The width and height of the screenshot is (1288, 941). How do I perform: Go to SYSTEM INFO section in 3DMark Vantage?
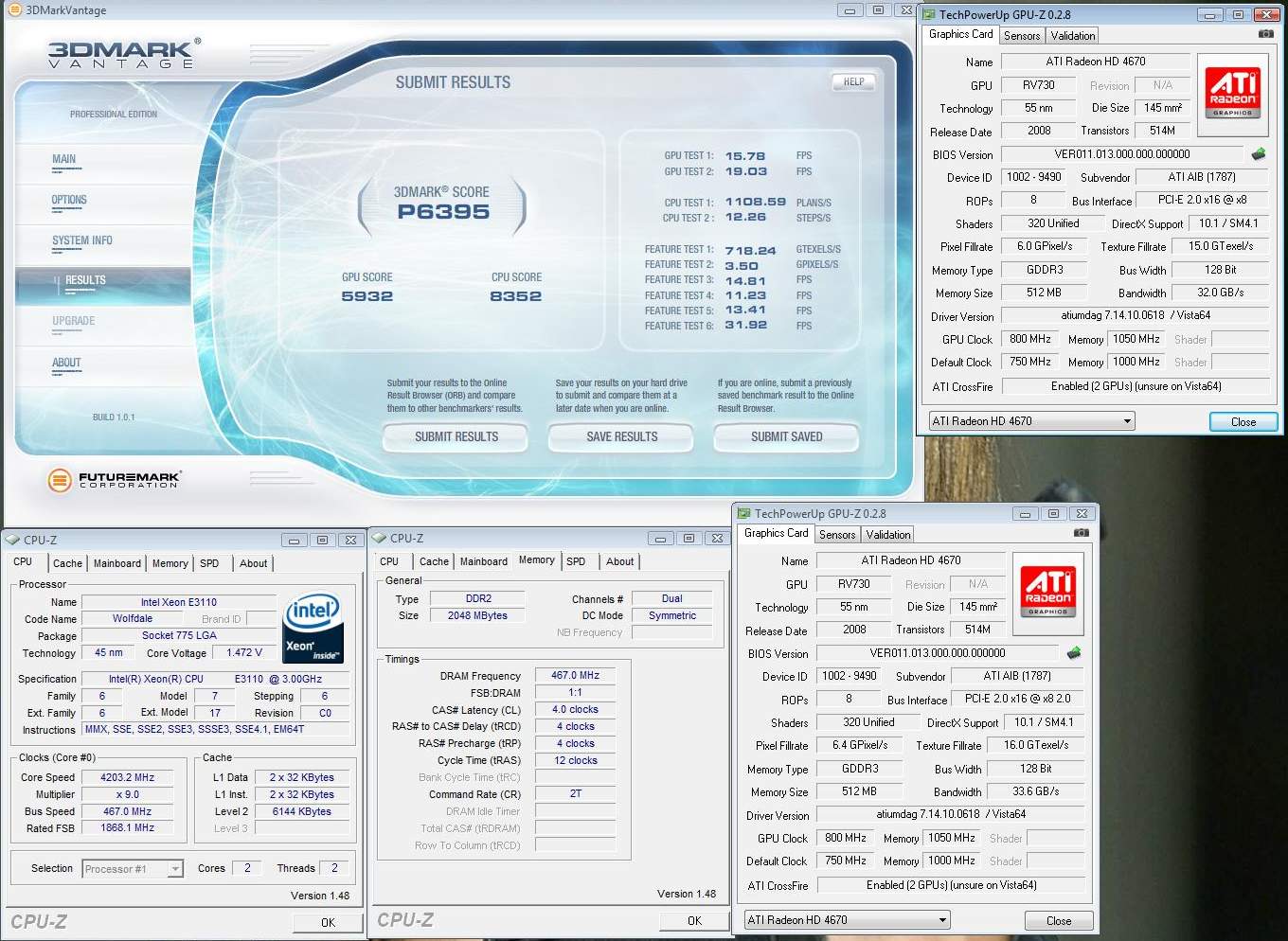(82, 240)
